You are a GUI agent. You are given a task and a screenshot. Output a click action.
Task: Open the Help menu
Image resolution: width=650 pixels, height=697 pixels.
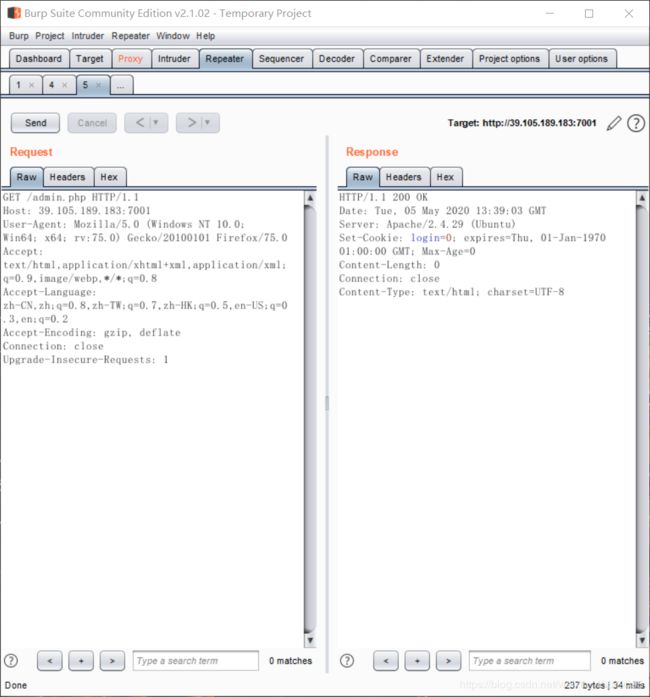click(x=205, y=36)
